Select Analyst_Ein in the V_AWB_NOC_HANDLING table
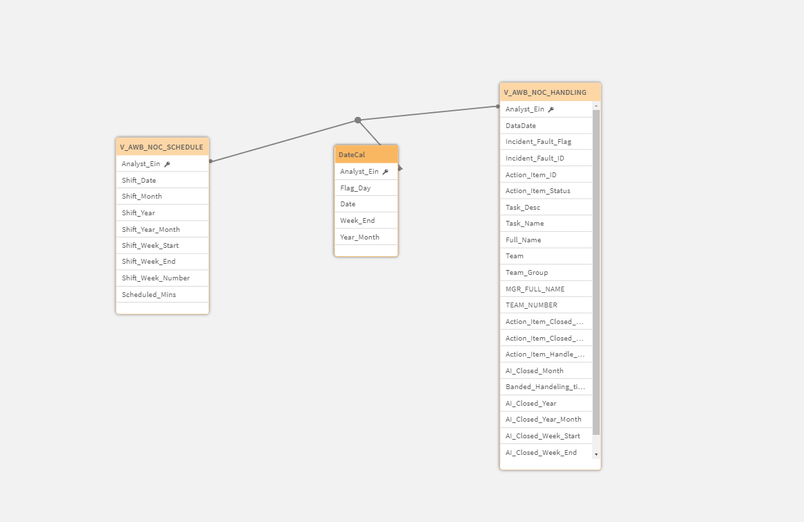This screenshot has height=522, width=804. (x=546, y=109)
